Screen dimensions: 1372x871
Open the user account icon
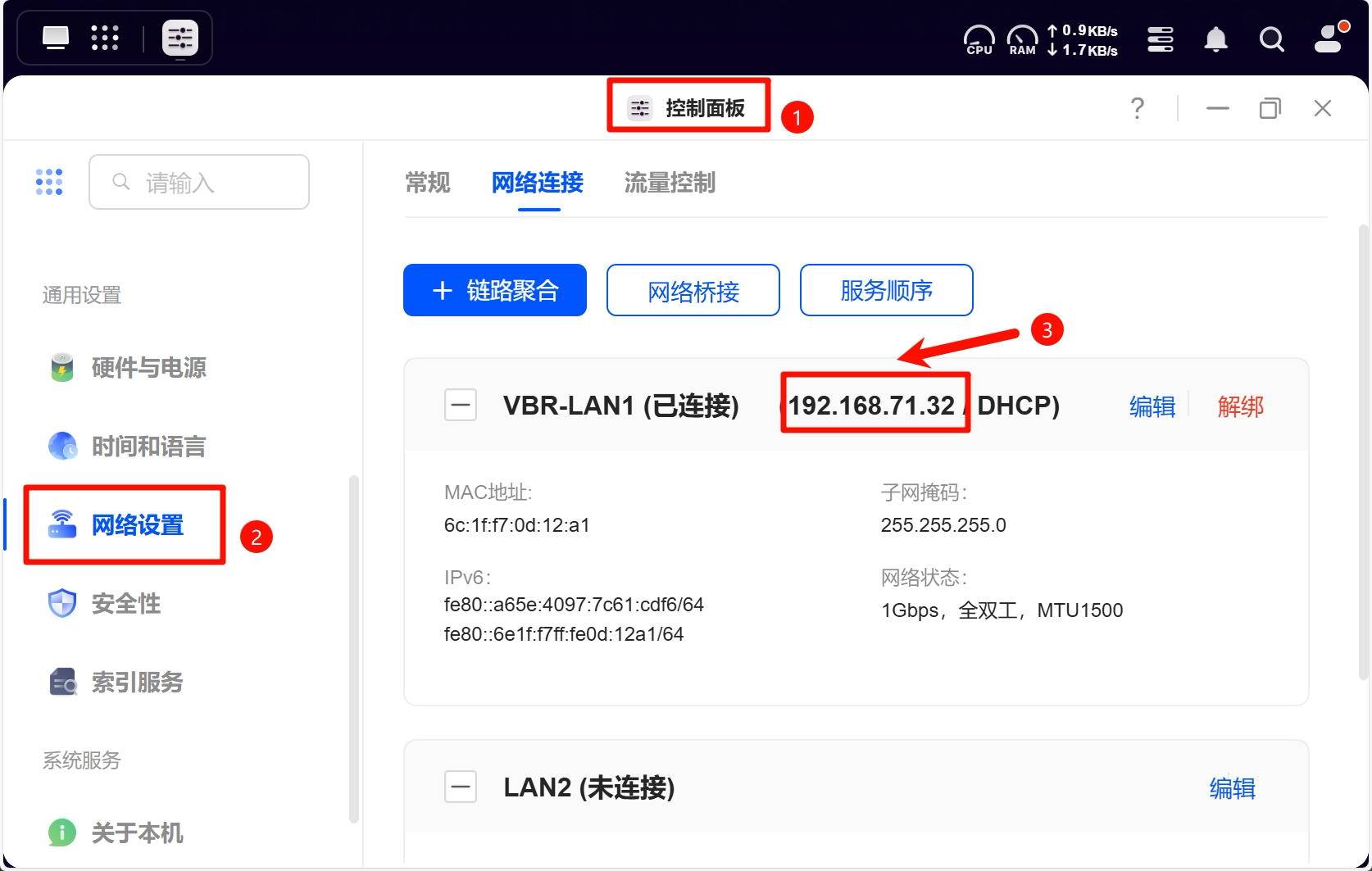click(x=1329, y=38)
